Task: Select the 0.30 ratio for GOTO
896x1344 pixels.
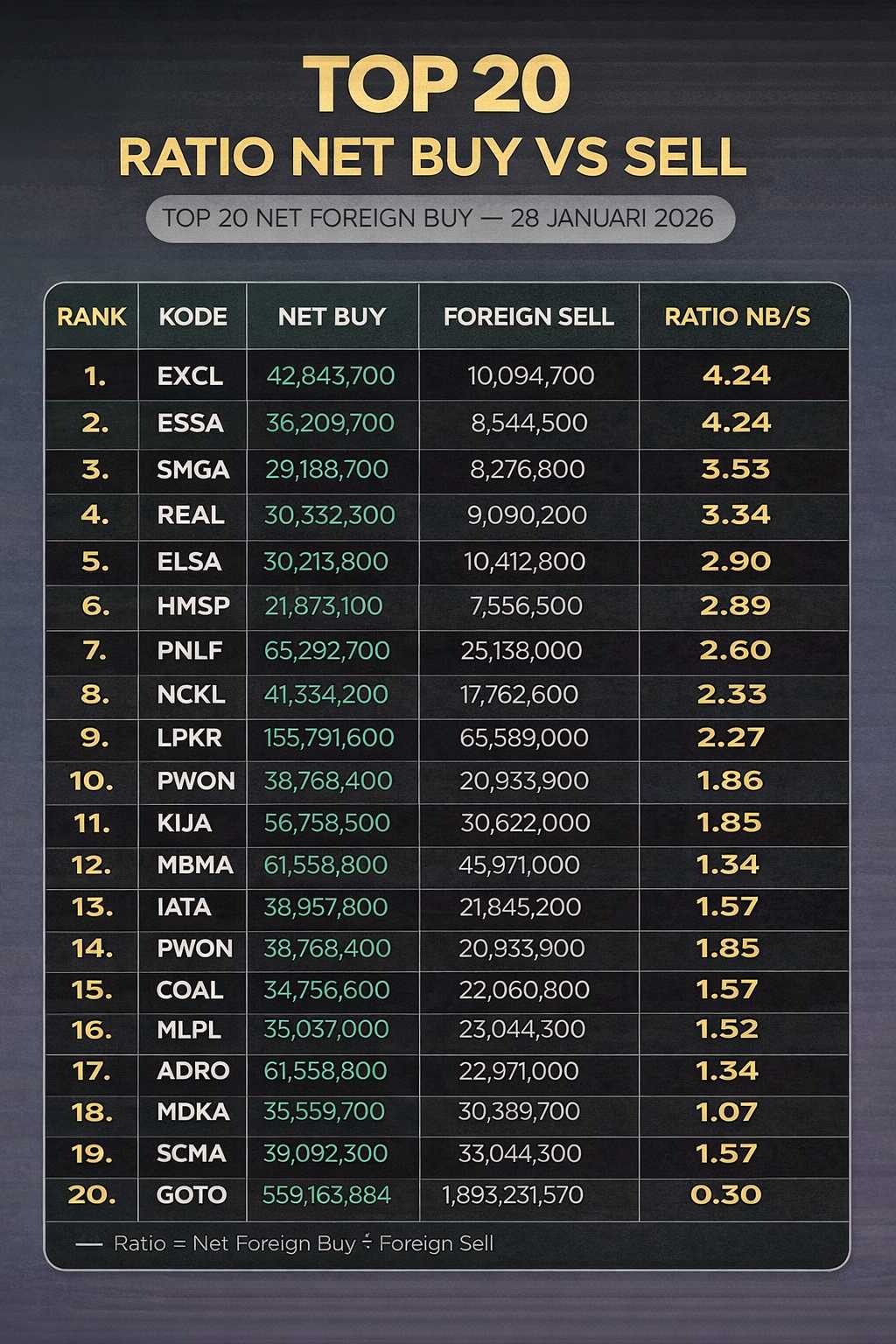Action: pos(725,1195)
